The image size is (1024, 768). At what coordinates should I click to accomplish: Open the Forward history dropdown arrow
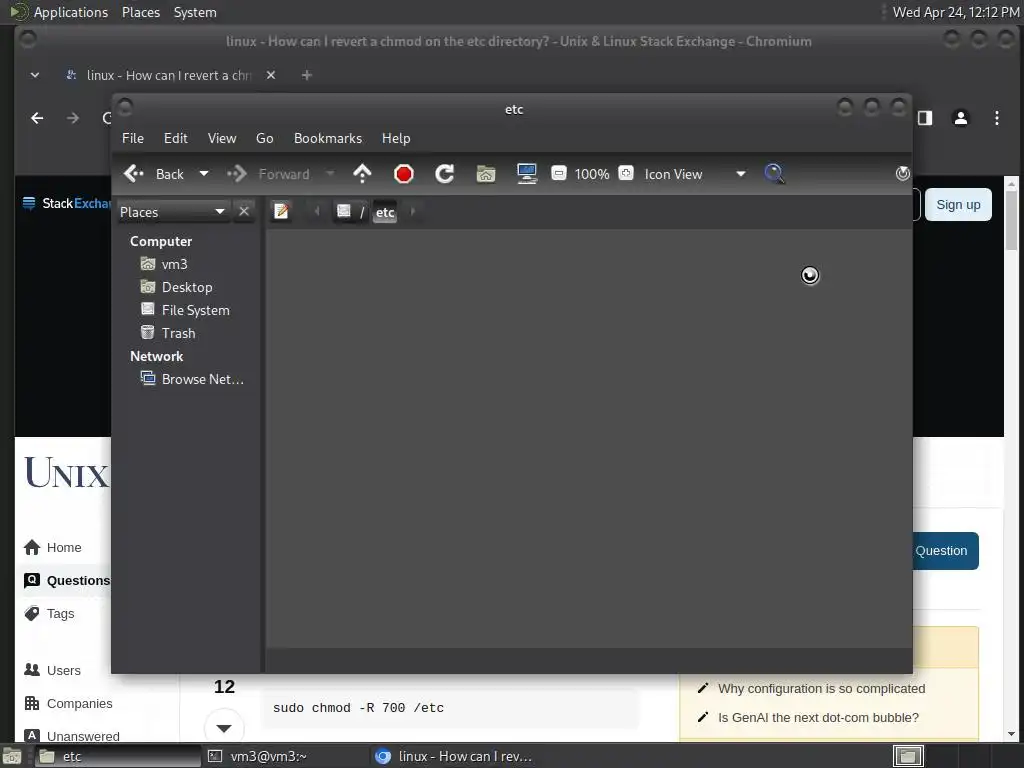pyautogui.click(x=330, y=174)
